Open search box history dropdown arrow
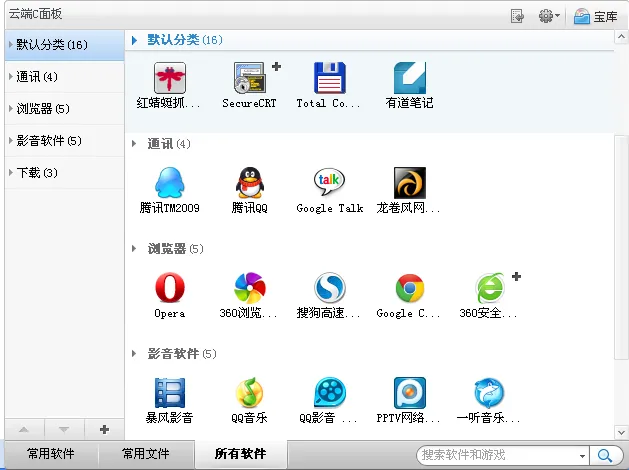 (582, 456)
